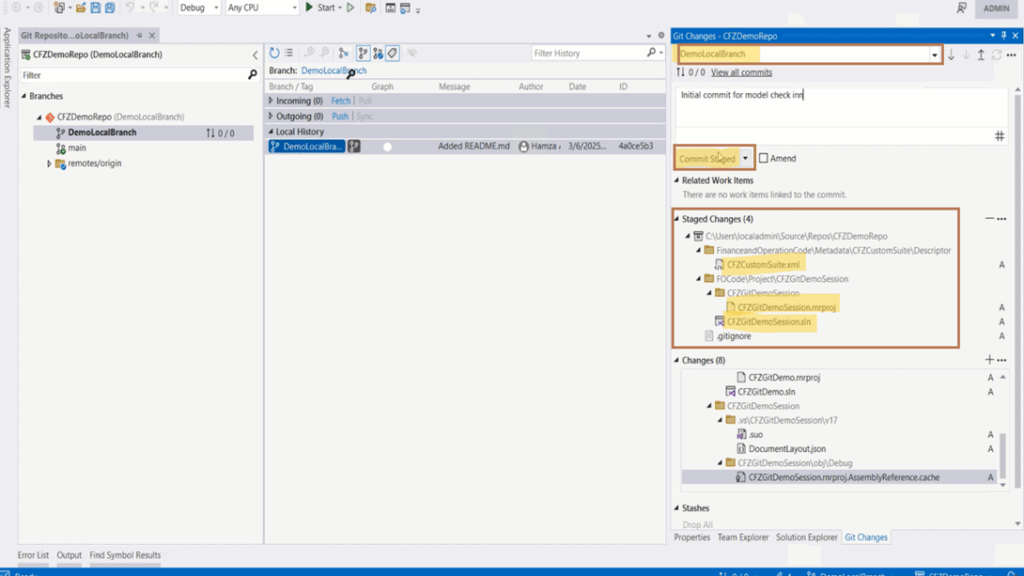Open Changes section more options ellipsis
The height and width of the screenshot is (576, 1024).
pos(1002,360)
